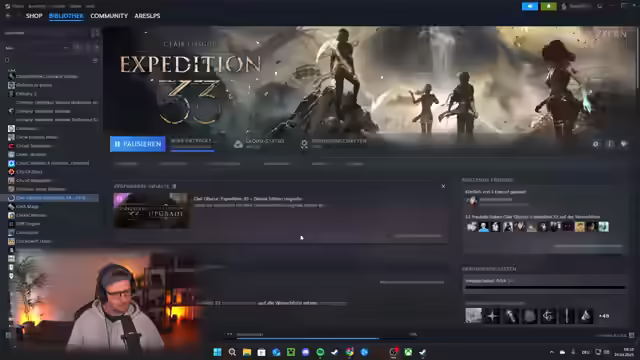Open the SHOP tab

coord(34,16)
